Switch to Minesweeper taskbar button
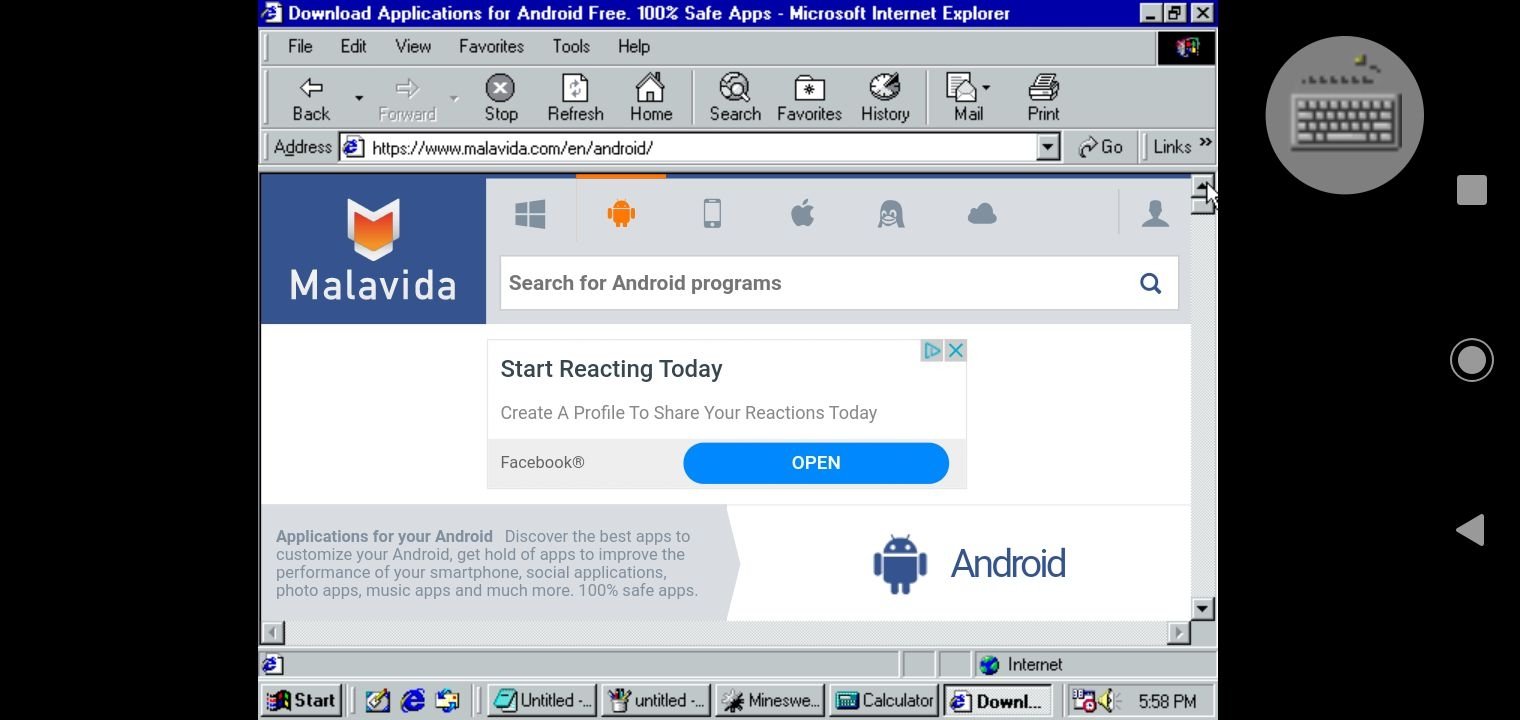1520x720 pixels. tap(770, 700)
